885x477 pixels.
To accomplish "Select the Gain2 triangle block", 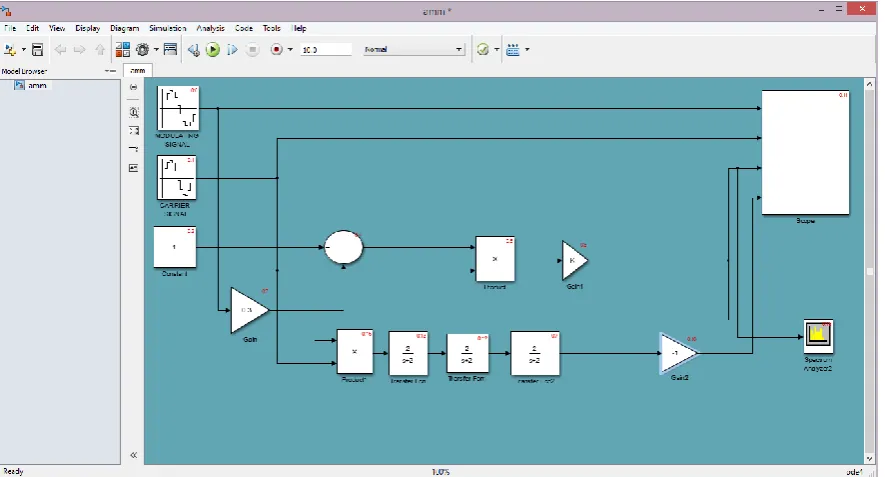I will pyautogui.click(x=679, y=353).
